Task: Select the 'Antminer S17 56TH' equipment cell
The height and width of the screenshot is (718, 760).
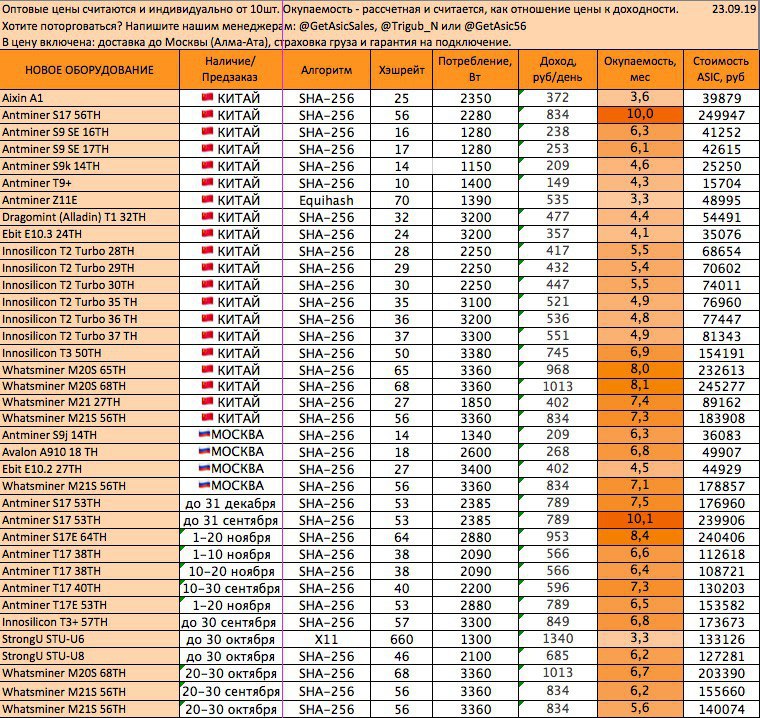Action: pyautogui.click(x=90, y=115)
